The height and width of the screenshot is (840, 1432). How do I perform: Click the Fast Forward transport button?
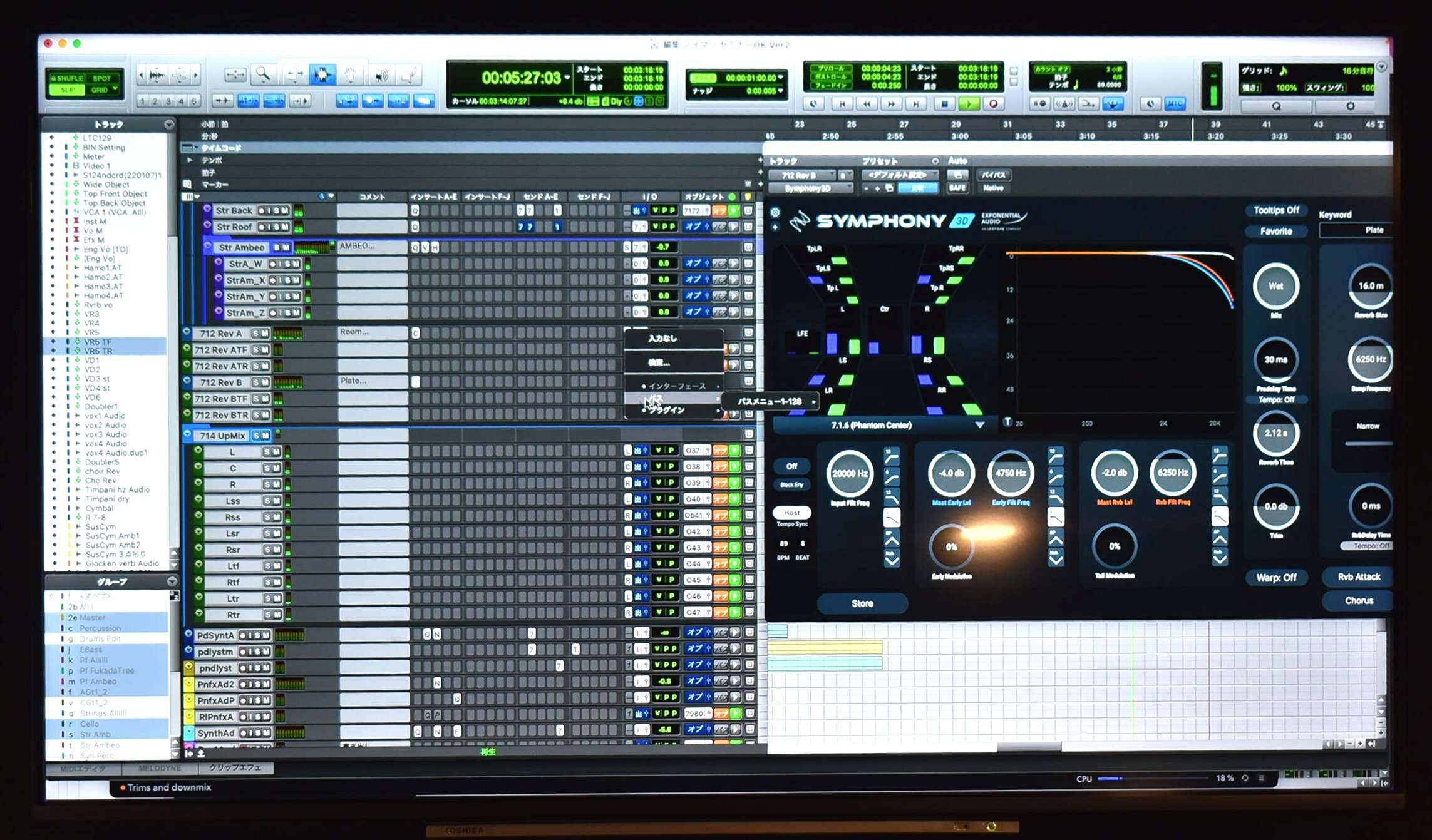(891, 104)
